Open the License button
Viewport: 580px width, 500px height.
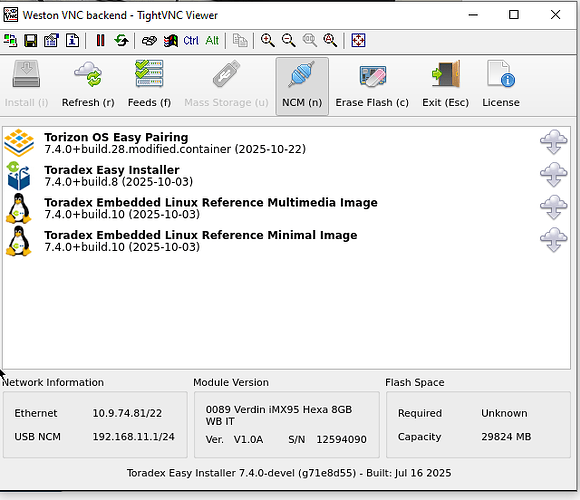(501, 85)
